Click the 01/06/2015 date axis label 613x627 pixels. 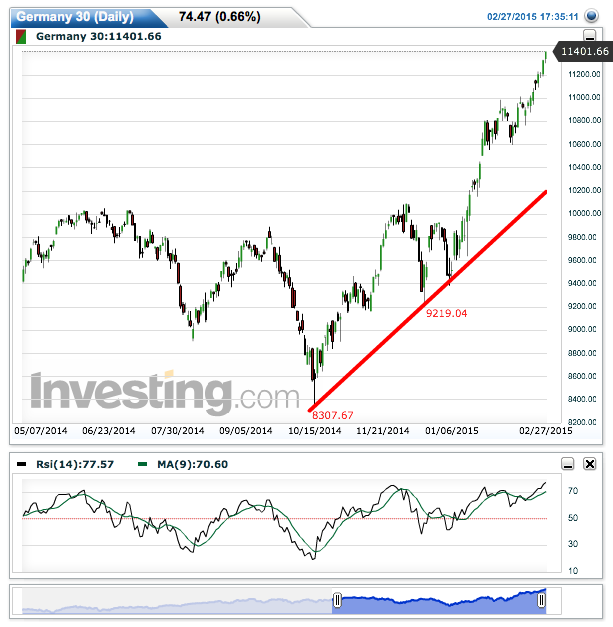tap(452, 431)
